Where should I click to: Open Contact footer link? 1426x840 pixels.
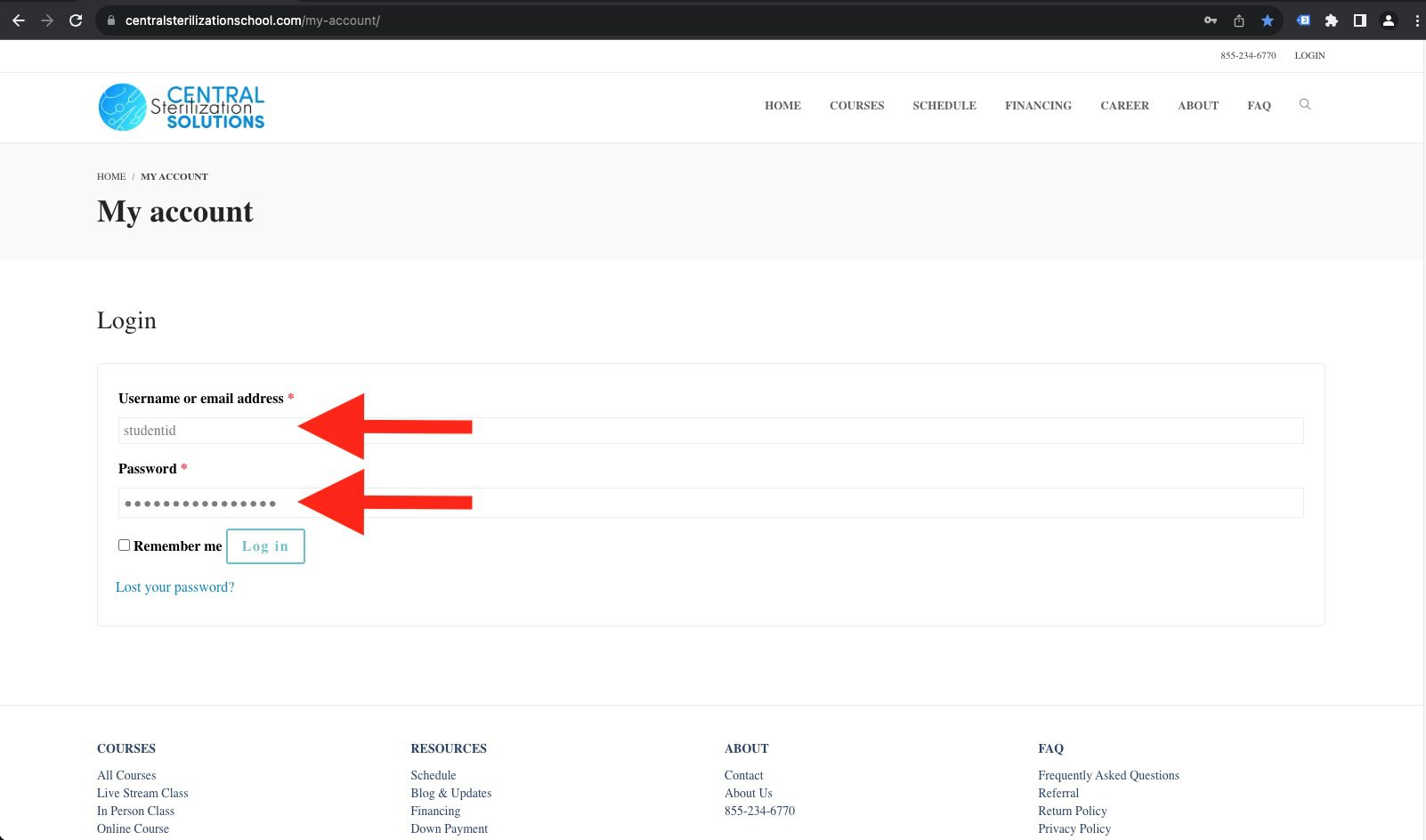click(744, 775)
